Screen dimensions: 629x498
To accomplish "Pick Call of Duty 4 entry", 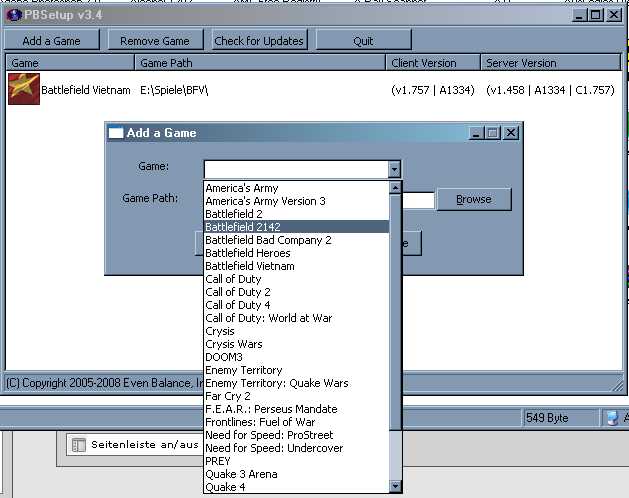I will click(x=296, y=305).
